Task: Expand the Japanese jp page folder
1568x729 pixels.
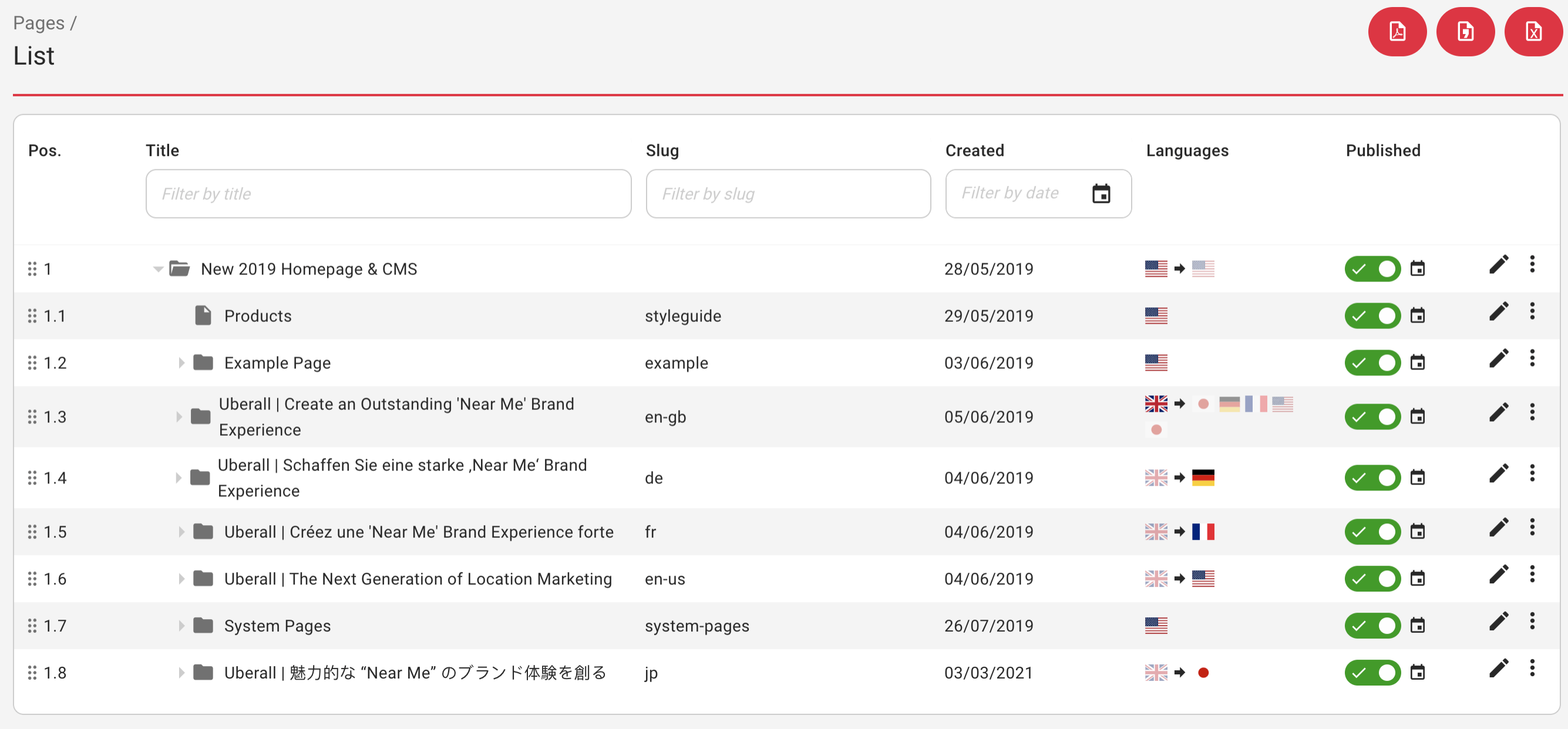Action: [181, 673]
